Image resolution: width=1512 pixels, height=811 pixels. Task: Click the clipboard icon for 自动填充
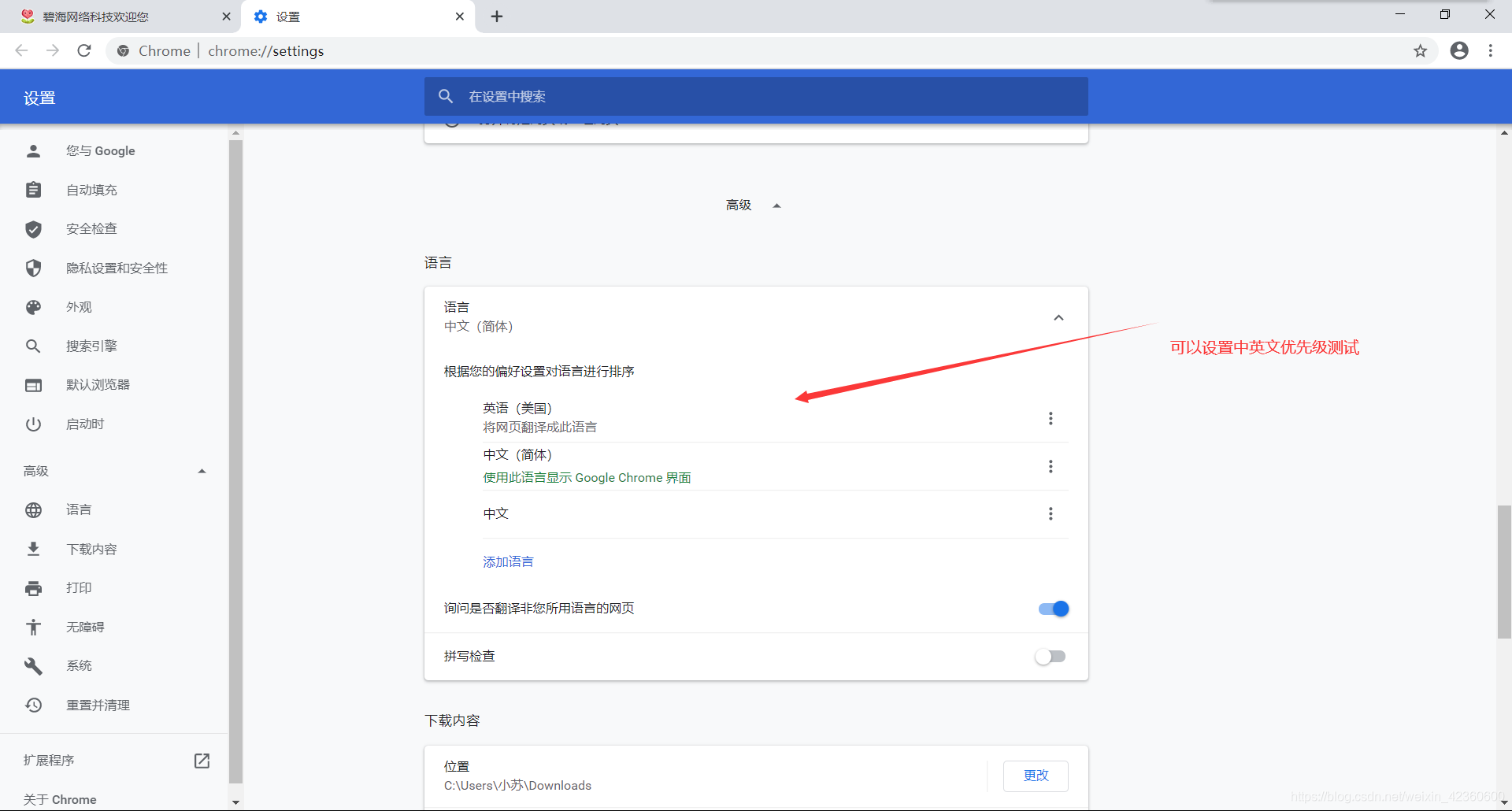click(x=33, y=190)
